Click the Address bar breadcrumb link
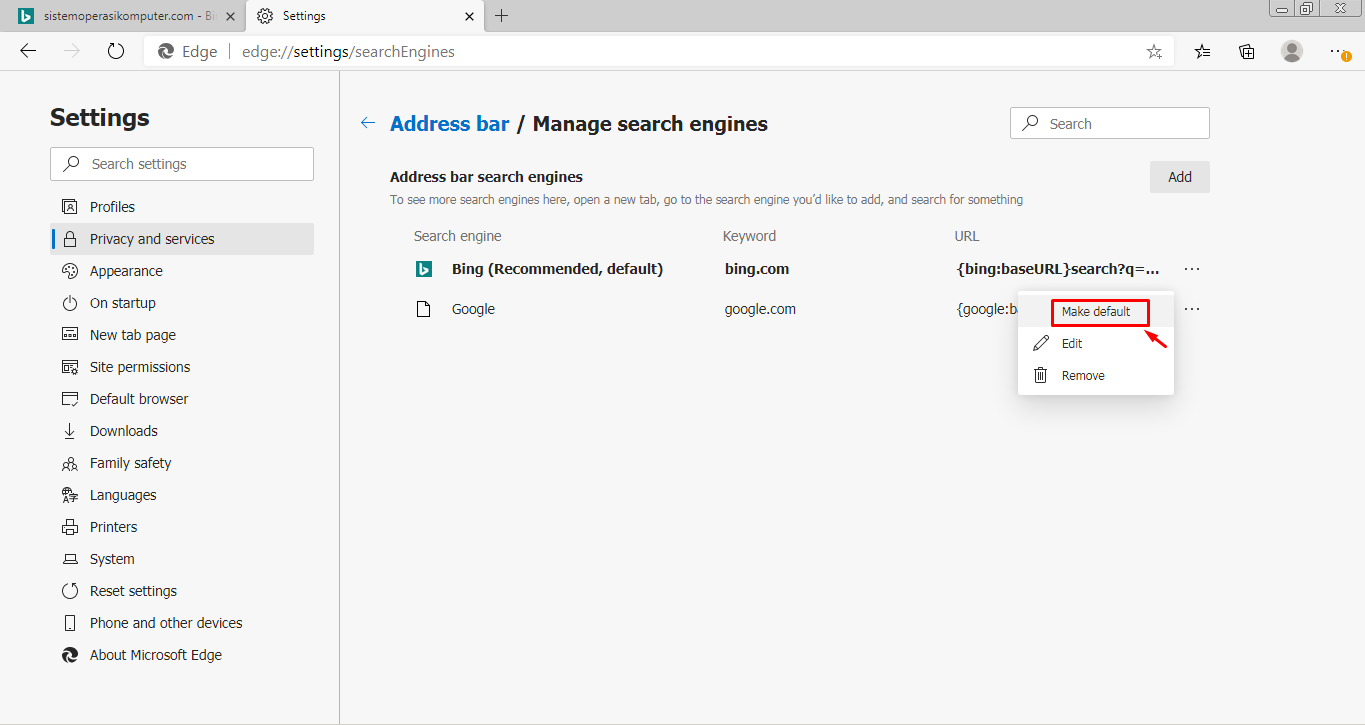 point(449,124)
